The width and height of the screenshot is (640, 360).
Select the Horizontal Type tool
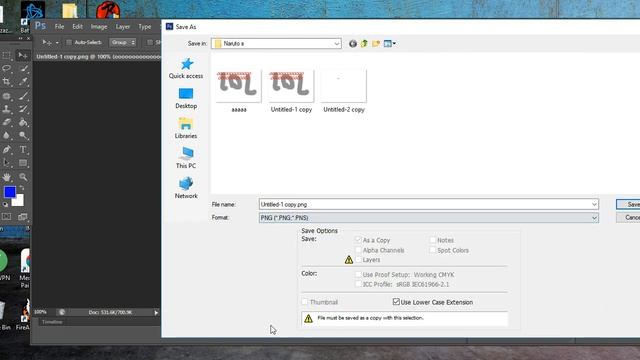(x=23, y=149)
